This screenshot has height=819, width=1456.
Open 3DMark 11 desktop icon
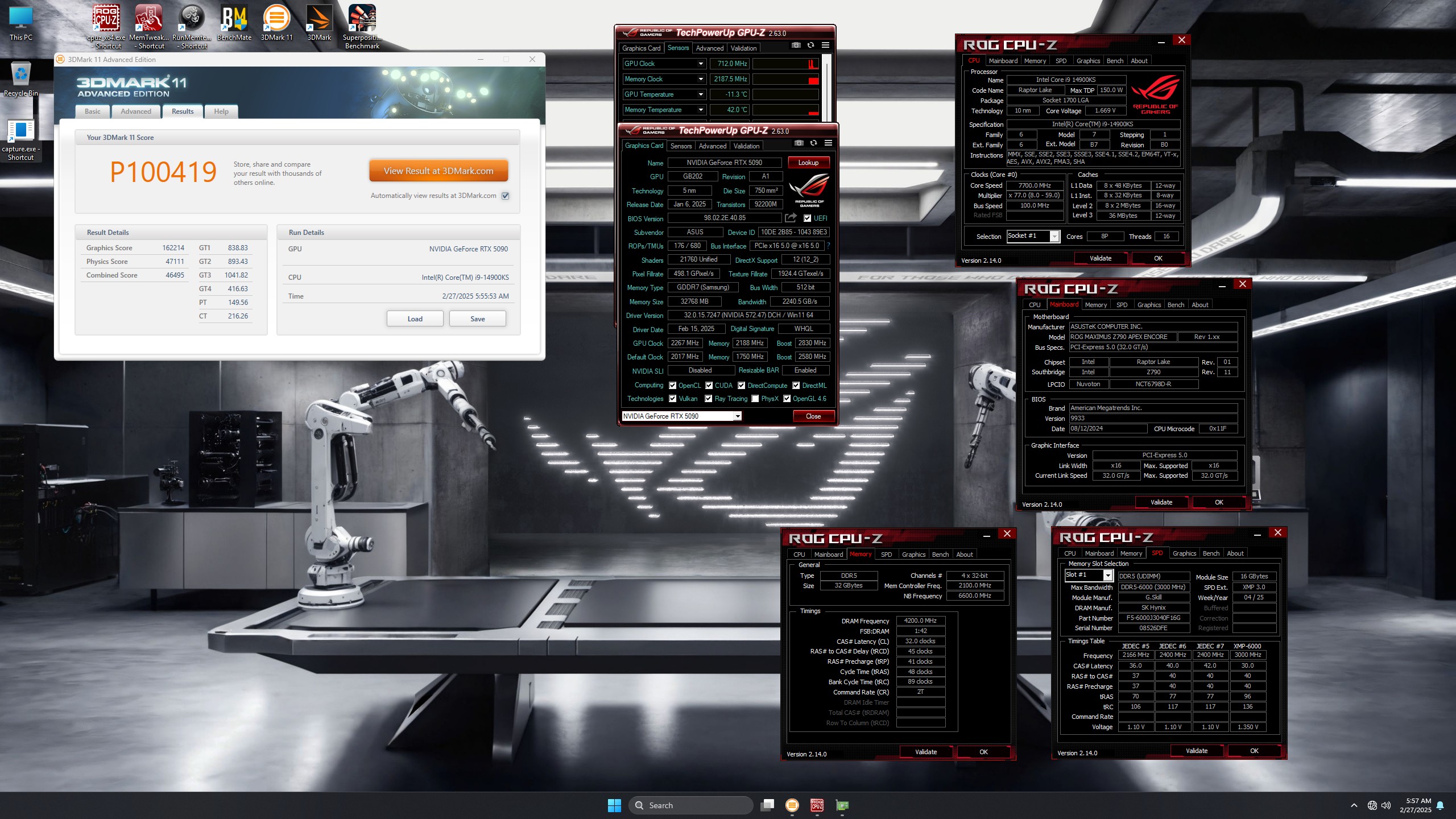(276, 24)
